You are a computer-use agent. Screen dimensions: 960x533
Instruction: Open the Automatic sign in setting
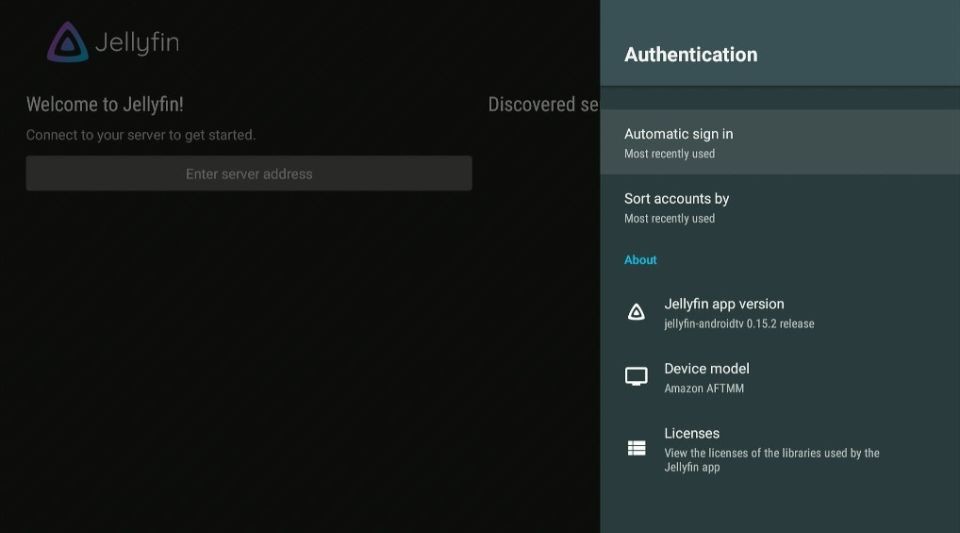click(x=780, y=143)
